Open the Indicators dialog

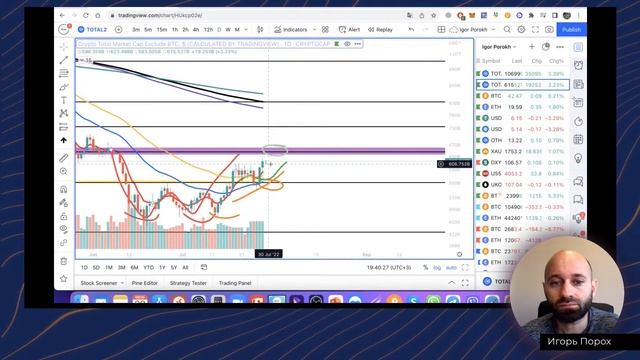point(291,29)
